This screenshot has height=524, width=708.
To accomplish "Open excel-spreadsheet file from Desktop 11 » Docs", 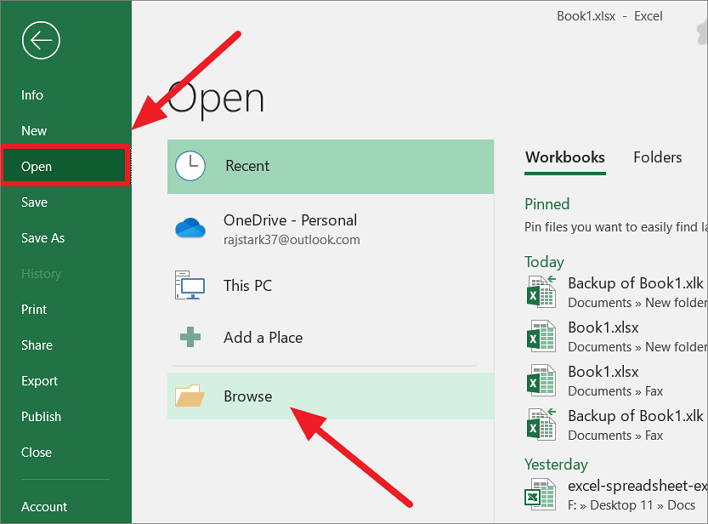I will click(x=616, y=495).
